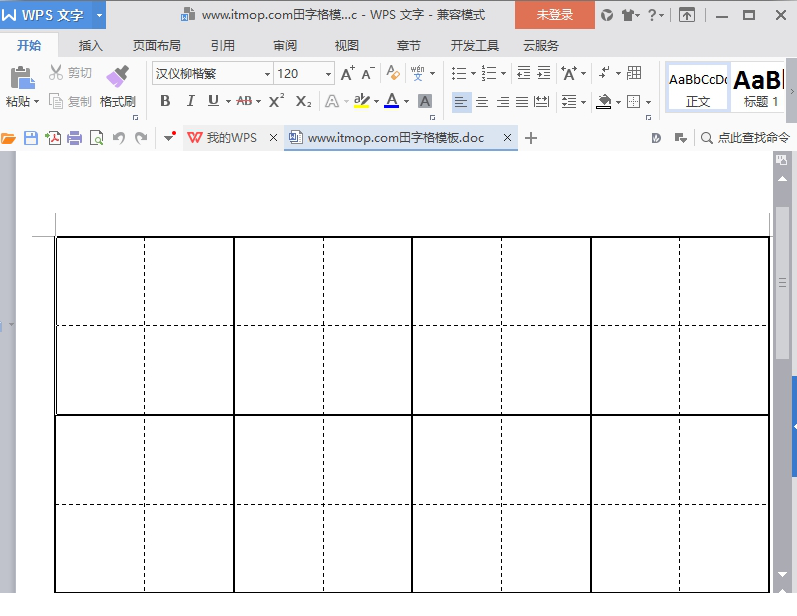Apply the 正文 style
Viewport: 797px width, 616px height.
point(697,87)
